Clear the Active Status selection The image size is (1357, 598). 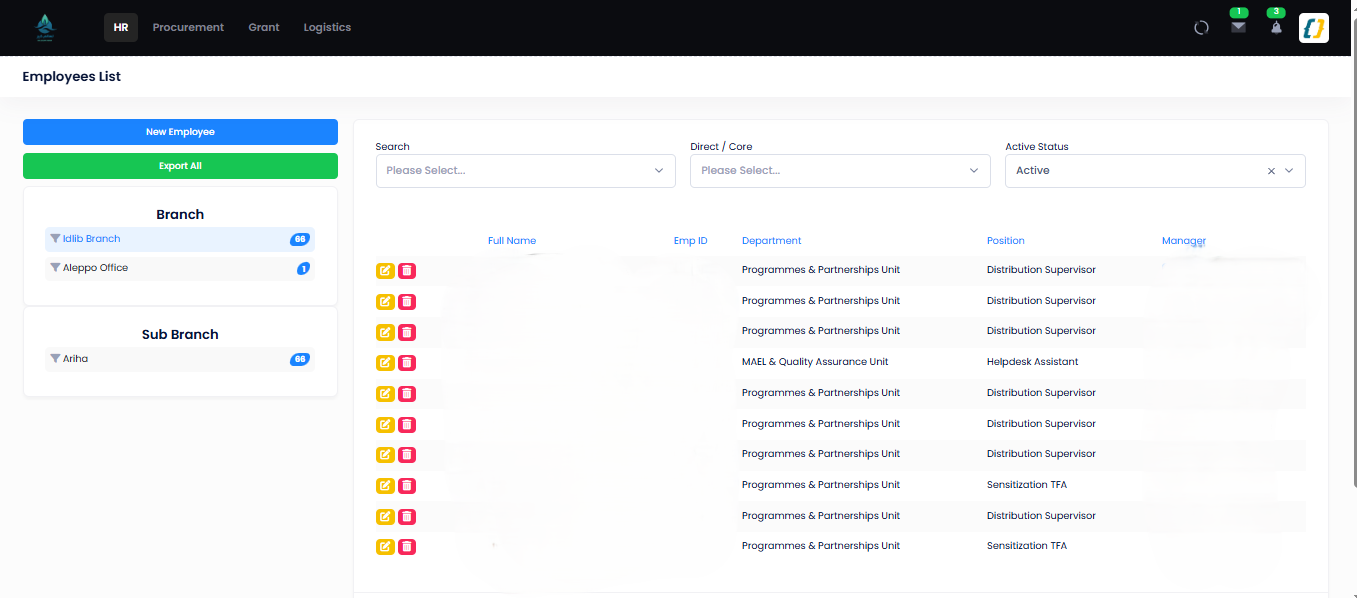(x=1271, y=171)
